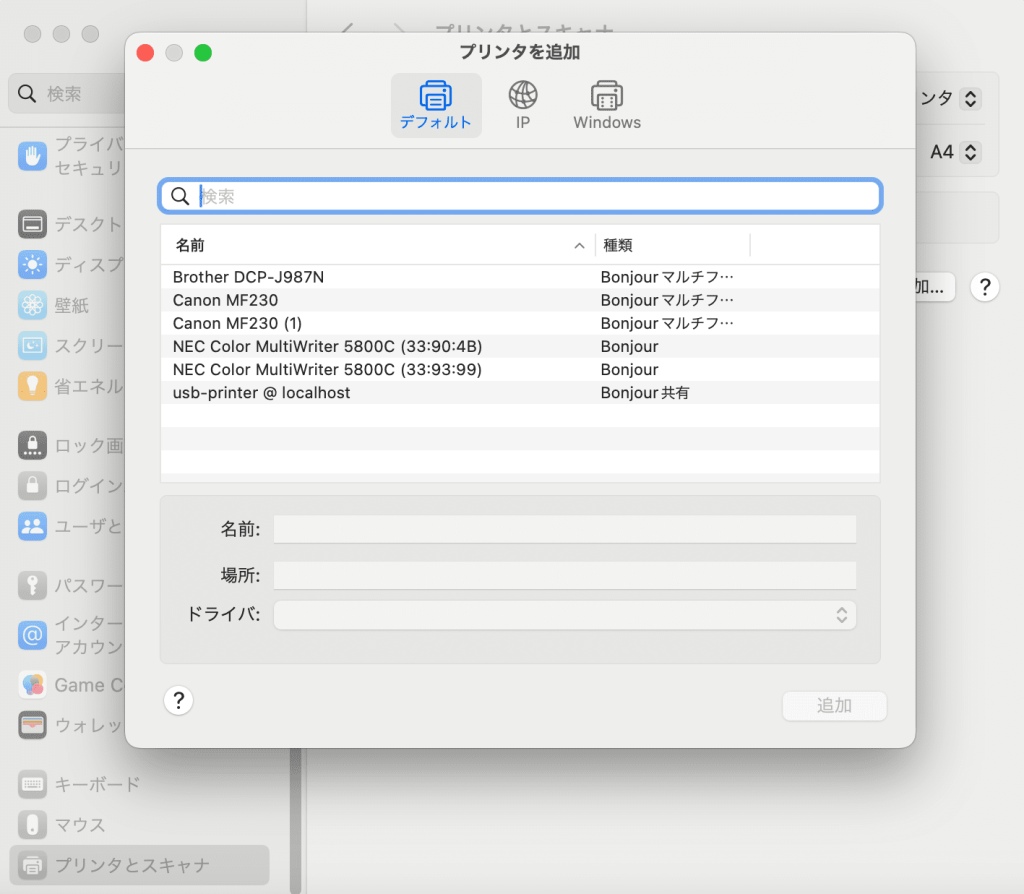This screenshot has width=1024, height=894.
Task: Switch to the IP tab
Action: pyautogui.click(x=523, y=105)
